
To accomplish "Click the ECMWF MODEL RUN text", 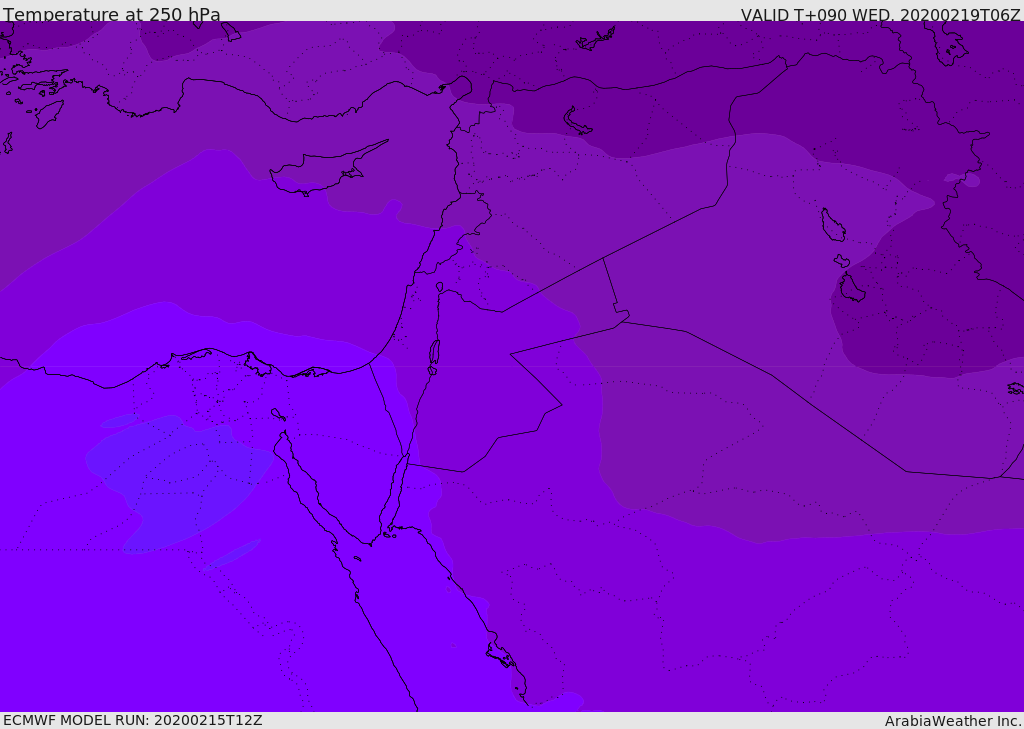I will [x=132, y=720].
